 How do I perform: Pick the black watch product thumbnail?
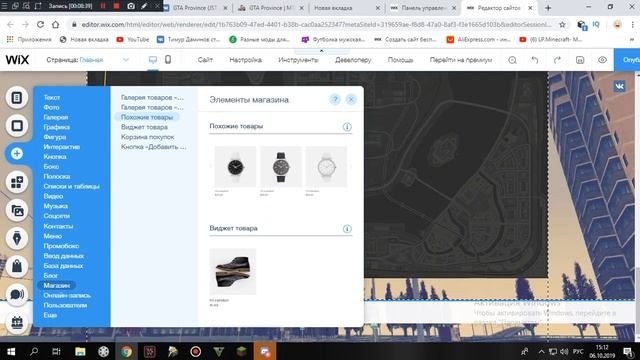(236, 167)
